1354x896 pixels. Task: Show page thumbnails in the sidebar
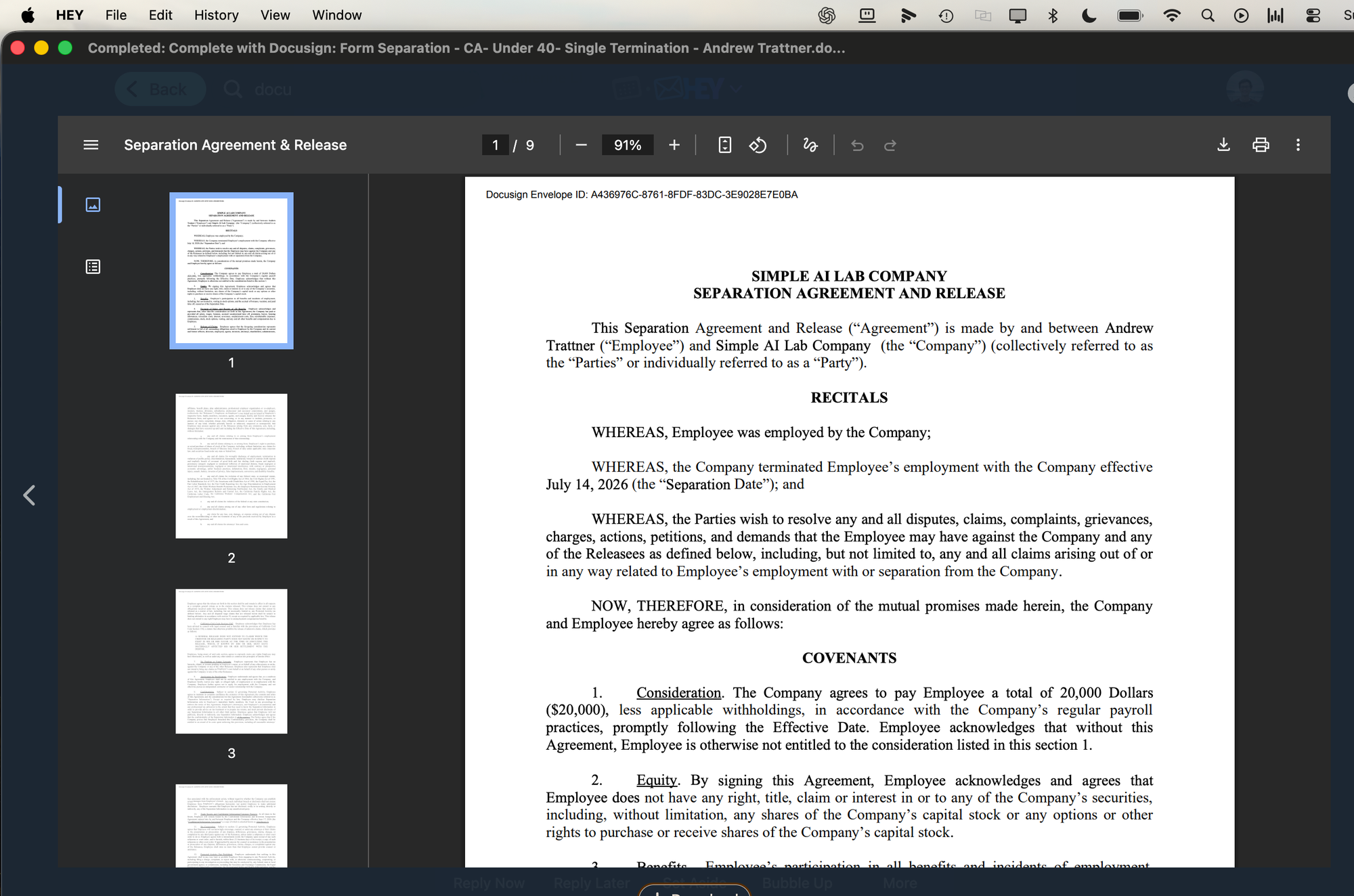pos(93,204)
